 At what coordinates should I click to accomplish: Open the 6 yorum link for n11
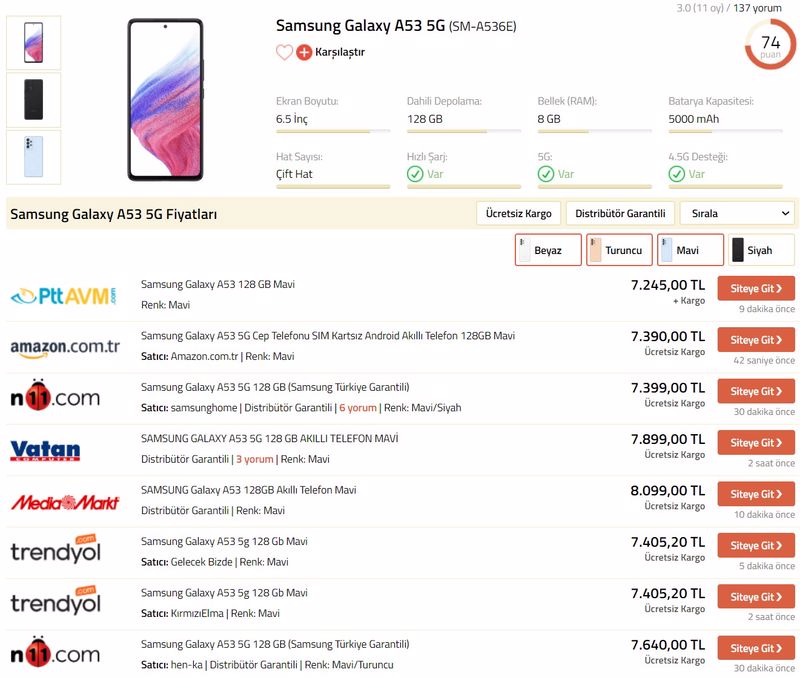[x=357, y=408]
